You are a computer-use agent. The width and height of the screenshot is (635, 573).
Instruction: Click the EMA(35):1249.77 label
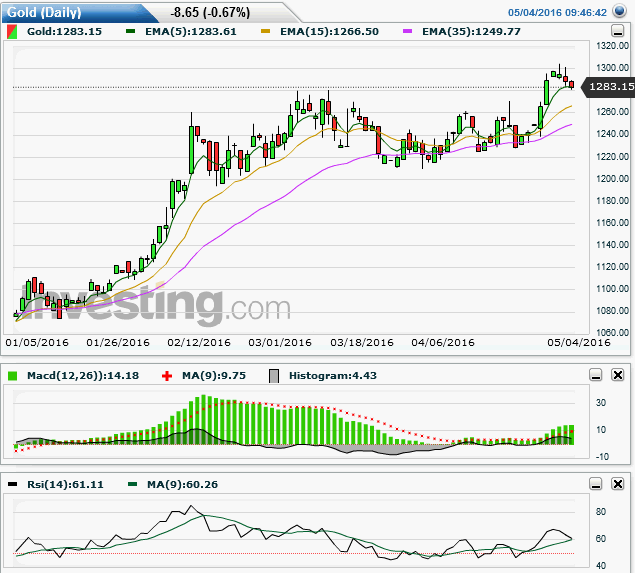click(x=471, y=32)
